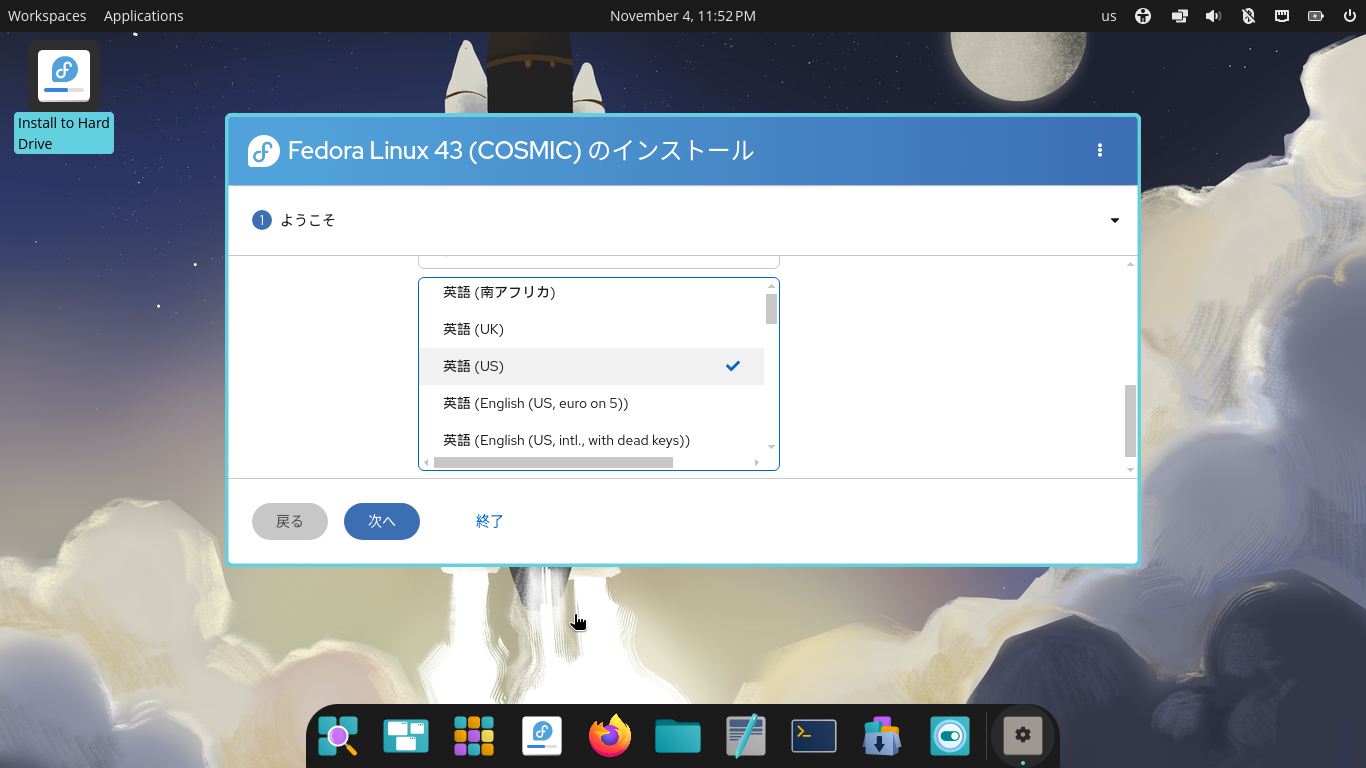Open the Bluetooth panel applet

[x=1248, y=16]
